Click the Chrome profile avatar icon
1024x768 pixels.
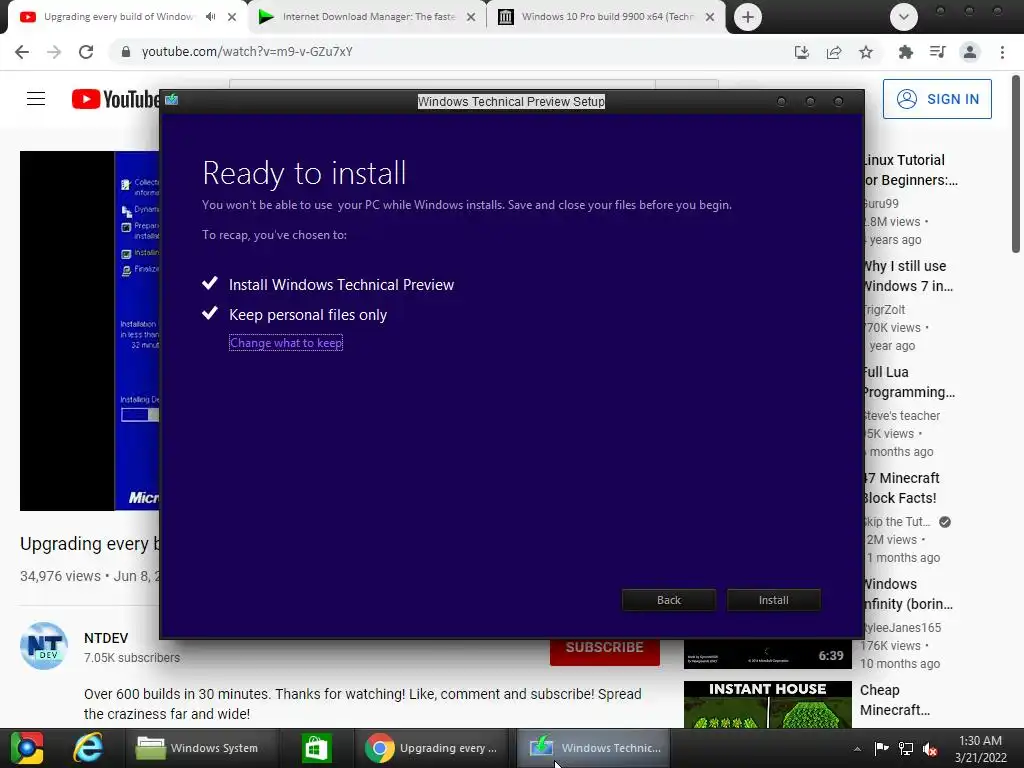pyautogui.click(x=970, y=52)
